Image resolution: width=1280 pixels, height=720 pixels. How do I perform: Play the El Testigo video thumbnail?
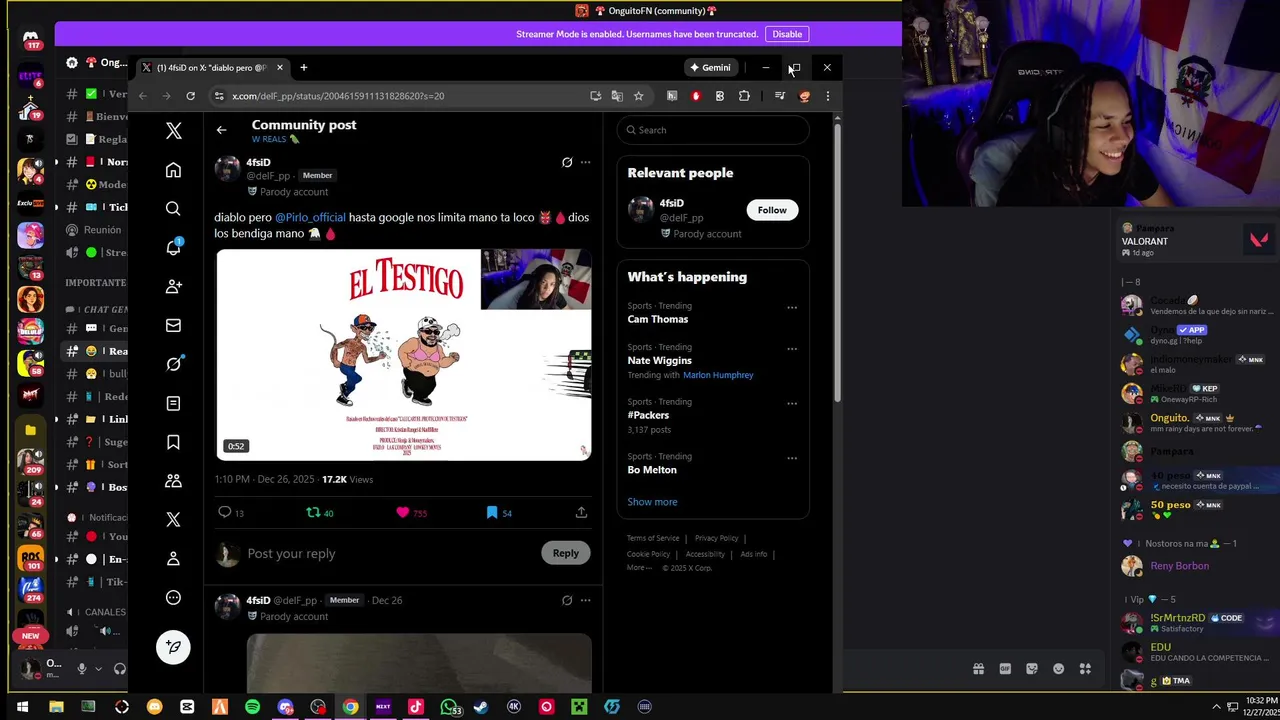point(404,355)
